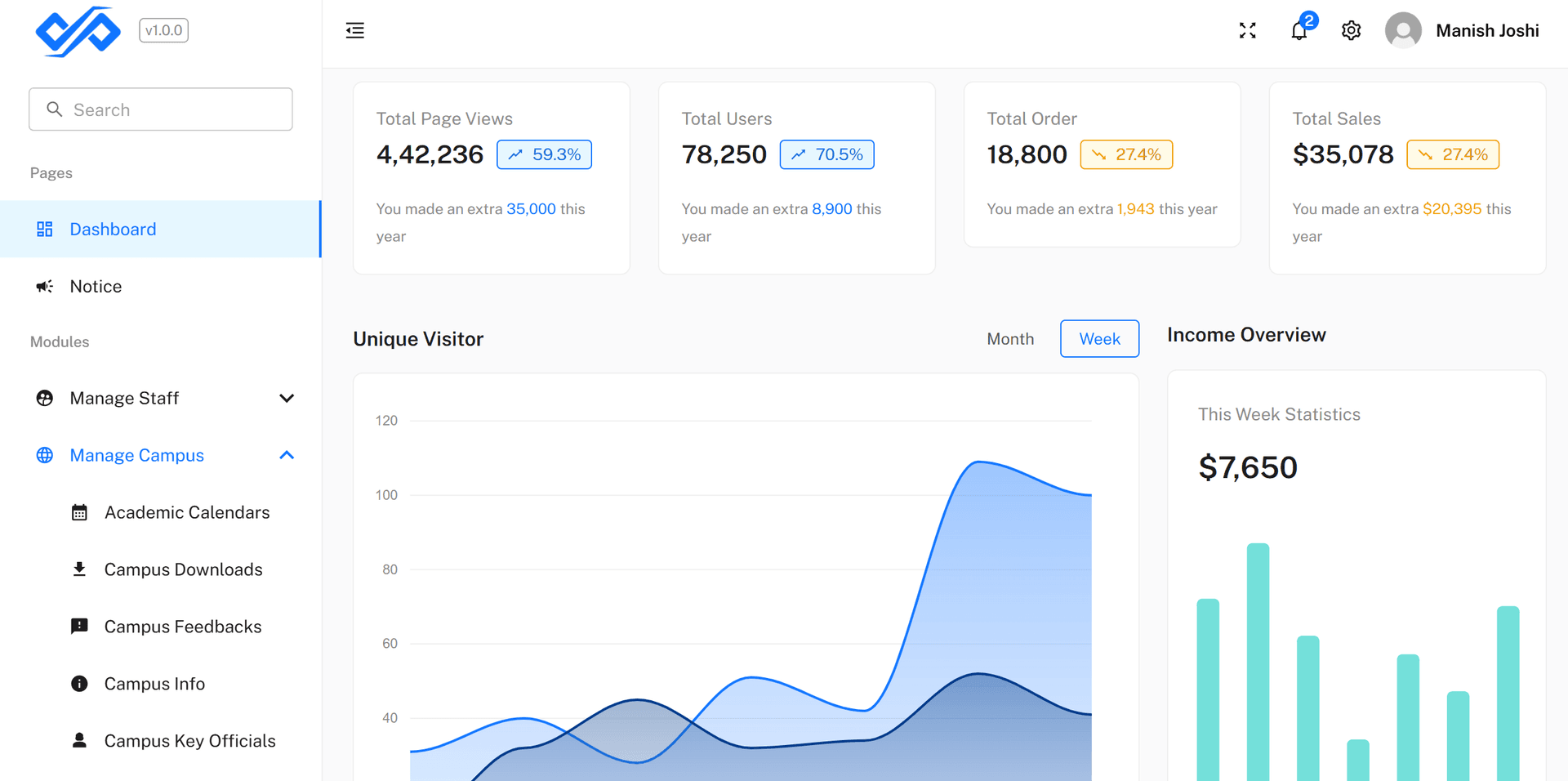Open Campus Downloads submenu item
This screenshot has width=1568, height=781.
point(161,569)
